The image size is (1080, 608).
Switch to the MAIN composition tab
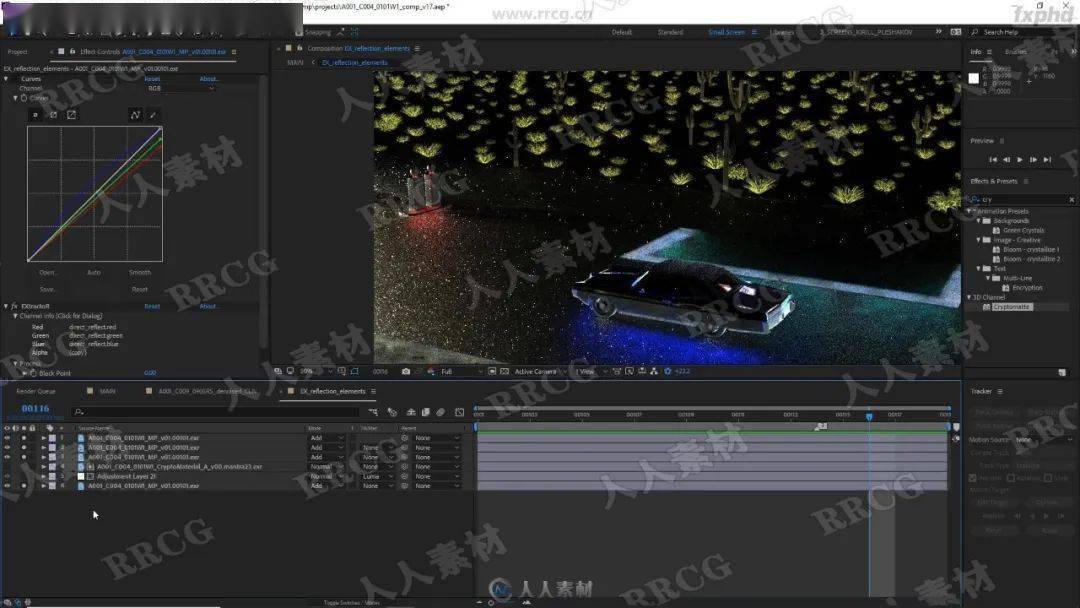point(107,391)
